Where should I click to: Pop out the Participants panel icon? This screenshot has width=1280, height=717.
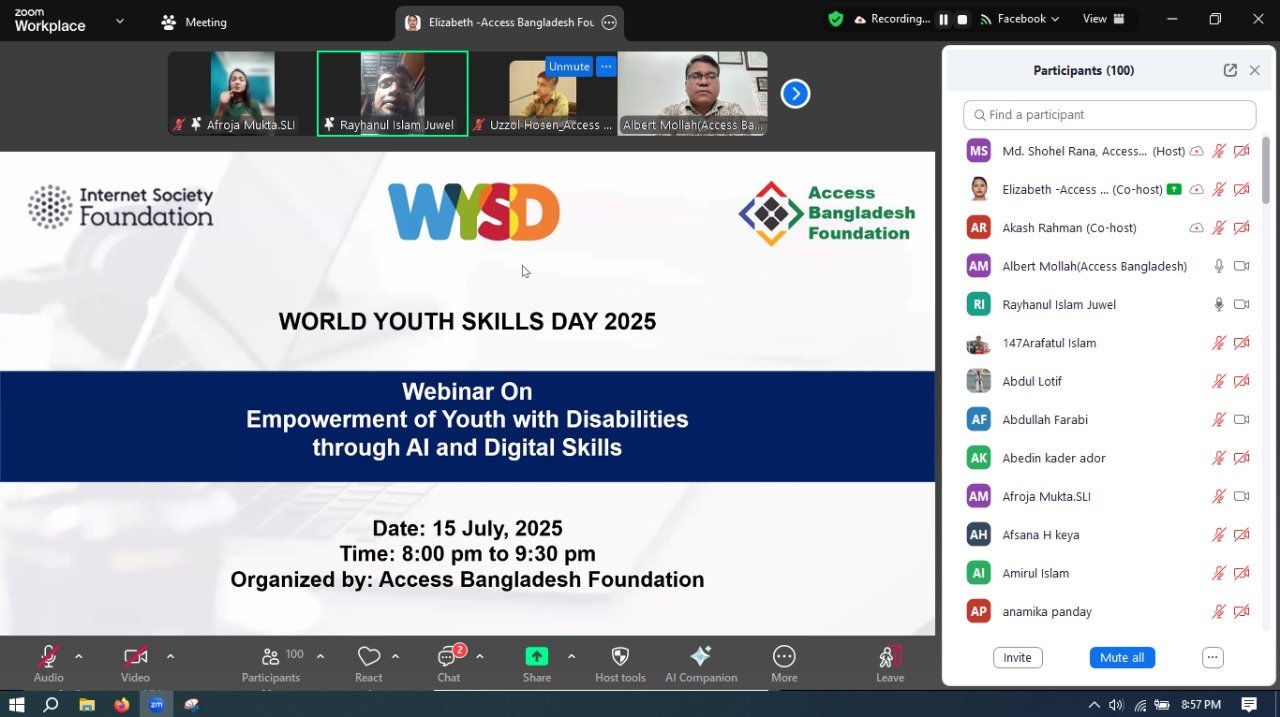[1229, 70]
